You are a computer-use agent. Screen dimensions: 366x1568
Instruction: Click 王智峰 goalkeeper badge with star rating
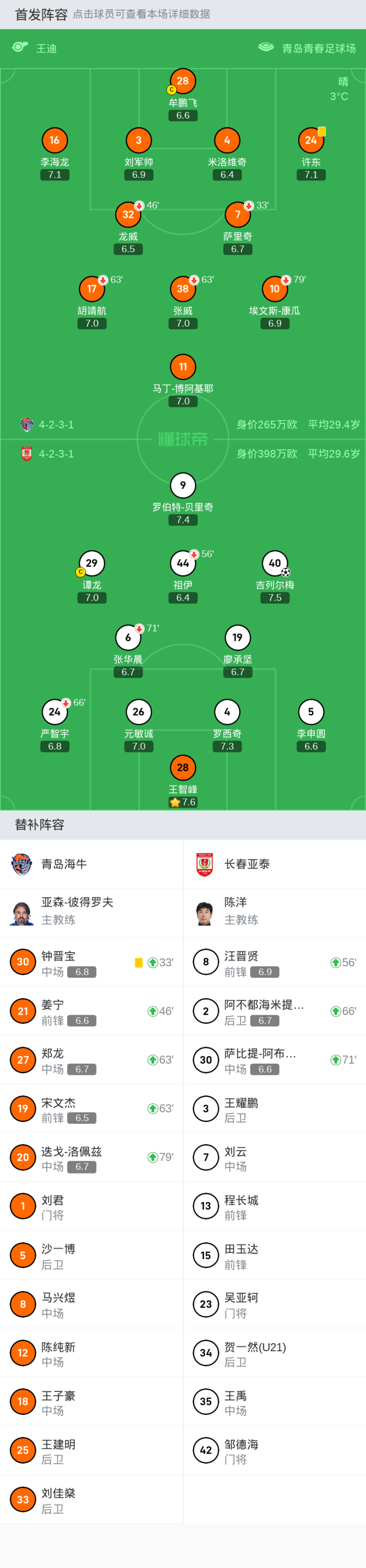click(x=182, y=767)
